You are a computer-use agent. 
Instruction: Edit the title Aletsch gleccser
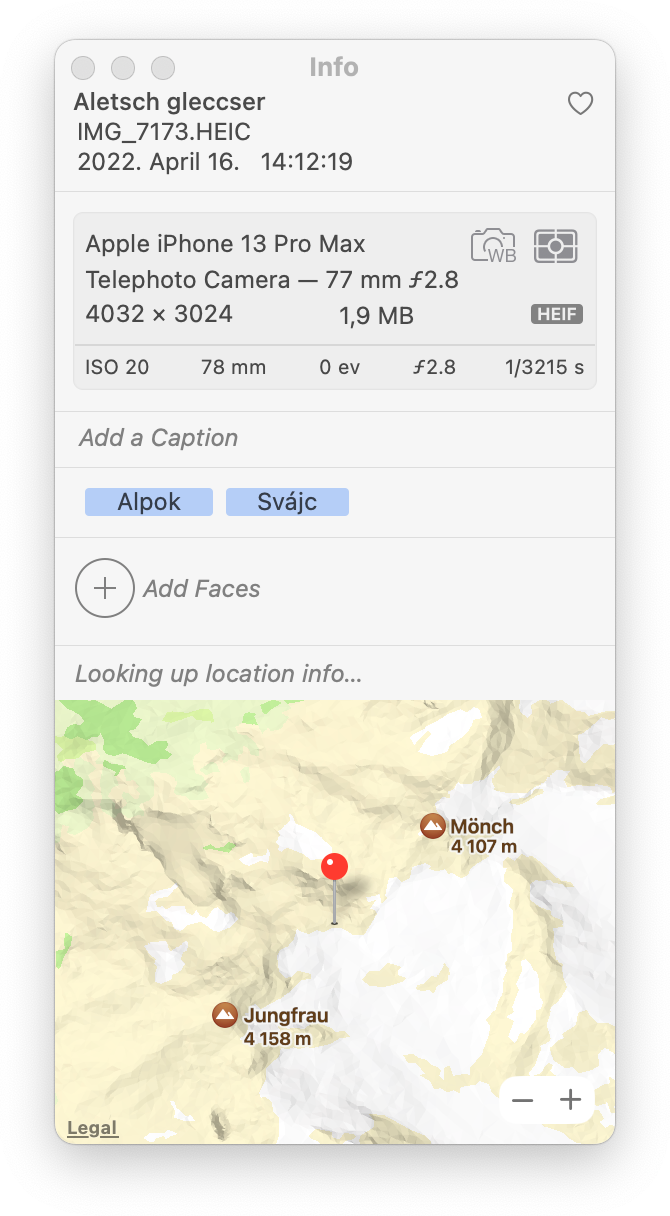pos(170,102)
